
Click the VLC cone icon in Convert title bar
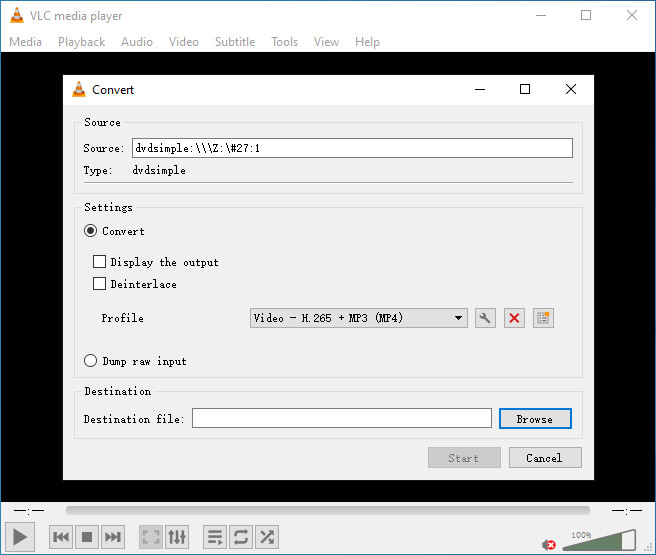click(x=79, y=90)
